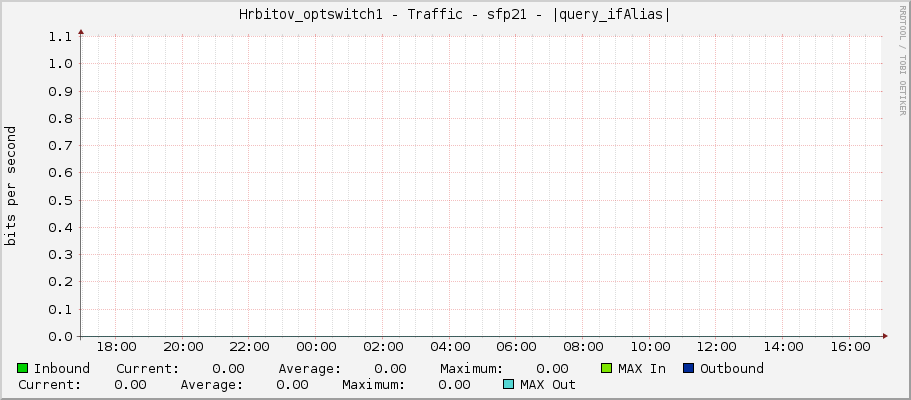Select the 12:00 time label
Image resolution: width=911 pixels, height=400 pixels.
[x=716, y=347]
